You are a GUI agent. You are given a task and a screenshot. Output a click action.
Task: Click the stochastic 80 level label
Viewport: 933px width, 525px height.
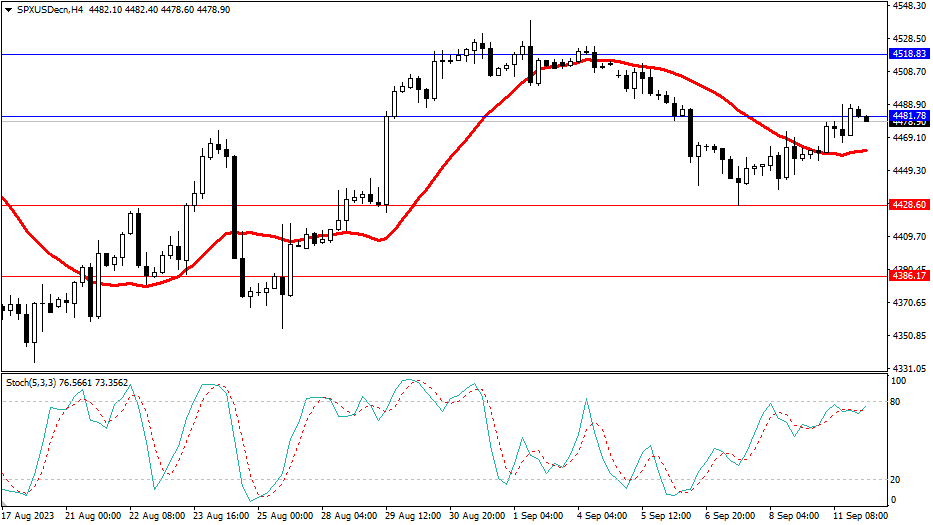(x=896, y=402)
